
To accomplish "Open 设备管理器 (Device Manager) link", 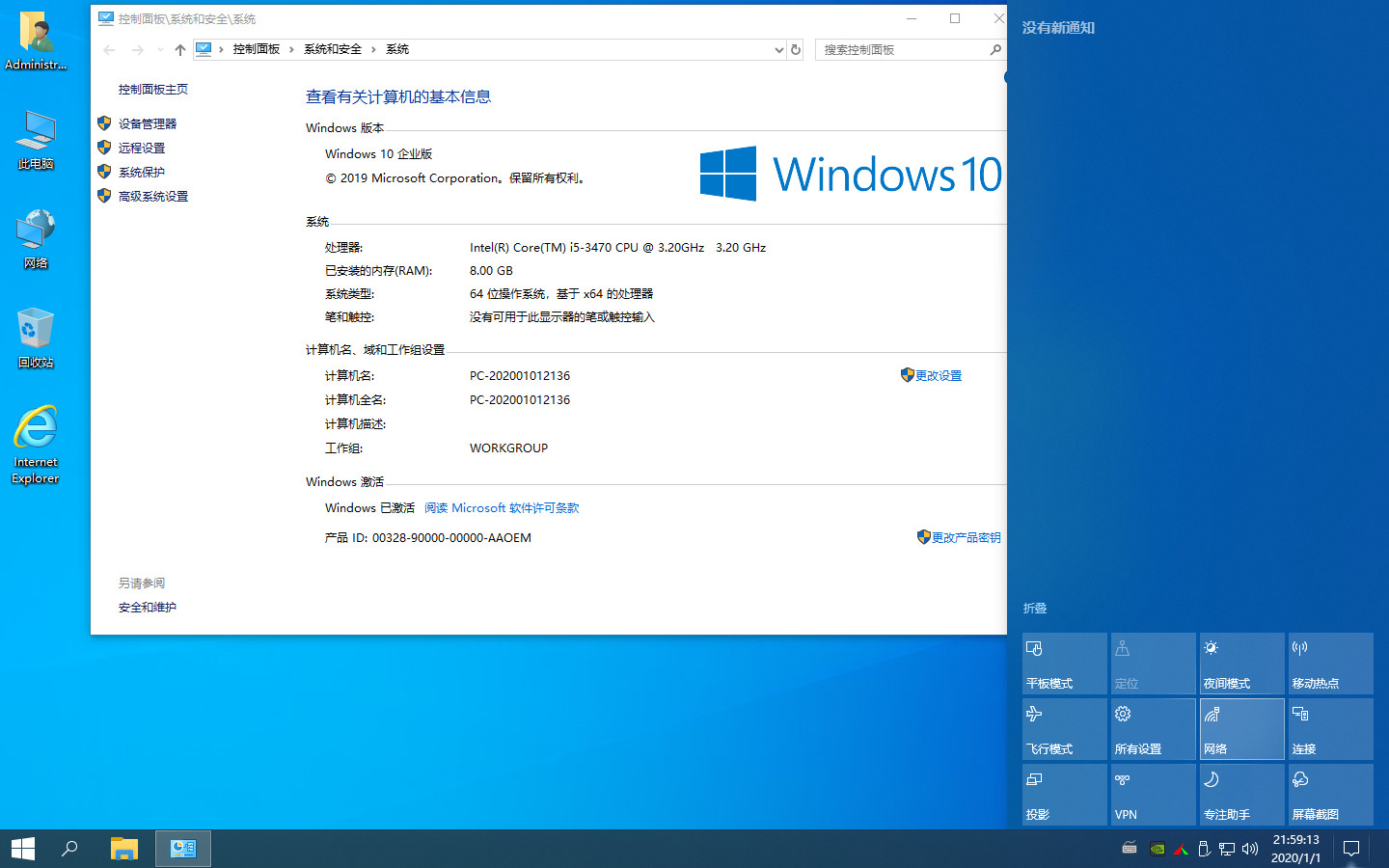I will pos(148,123).
